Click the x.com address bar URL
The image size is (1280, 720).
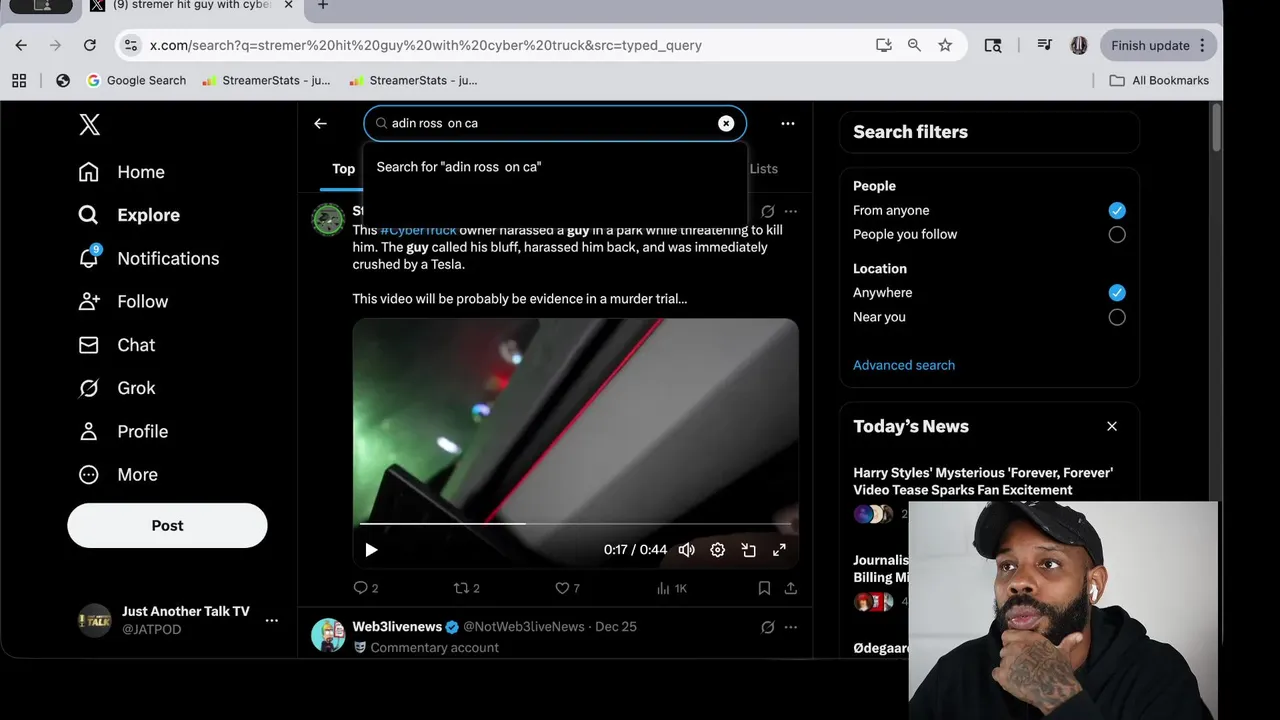point(426,45)
